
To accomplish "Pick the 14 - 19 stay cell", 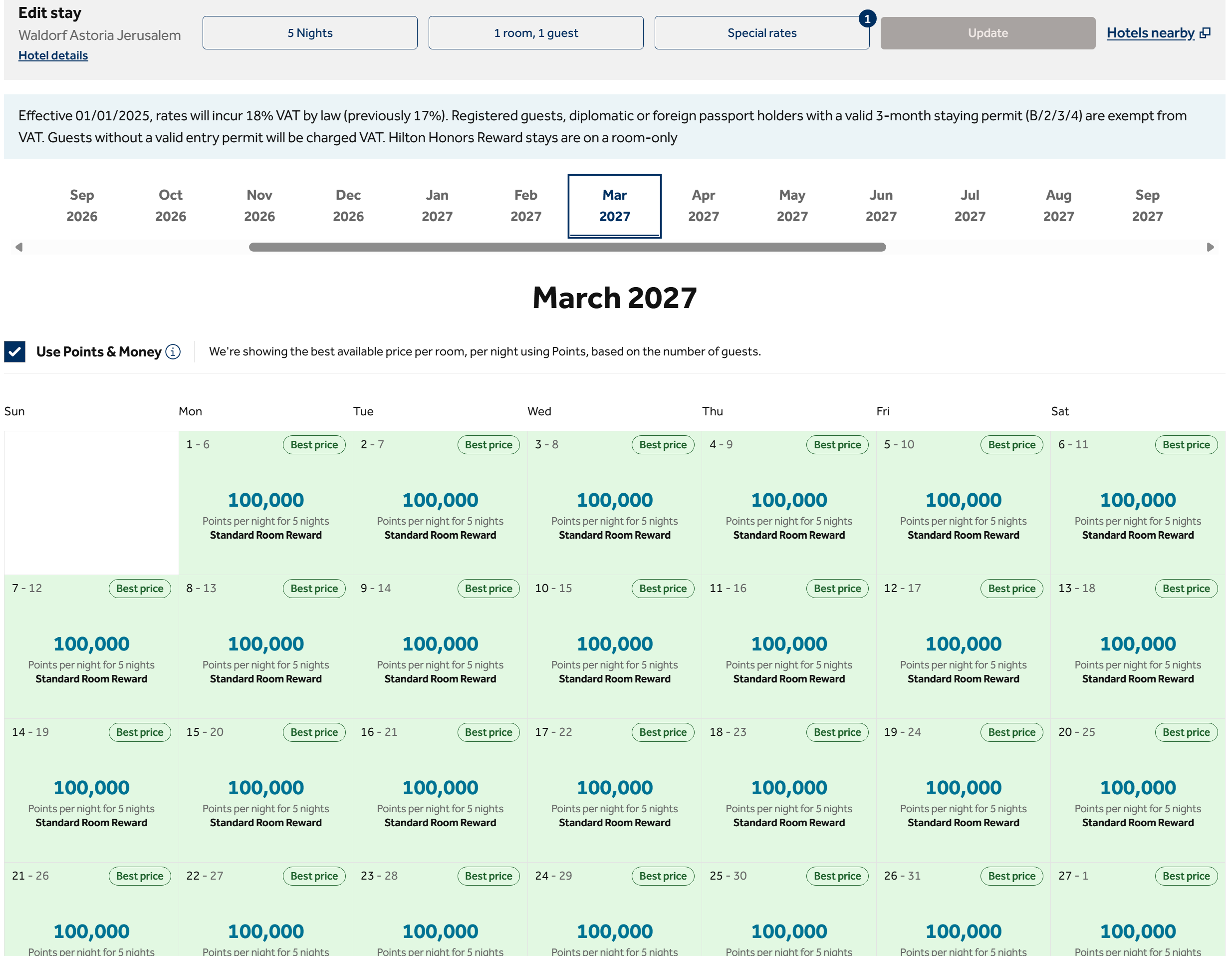I will (91, 791).
